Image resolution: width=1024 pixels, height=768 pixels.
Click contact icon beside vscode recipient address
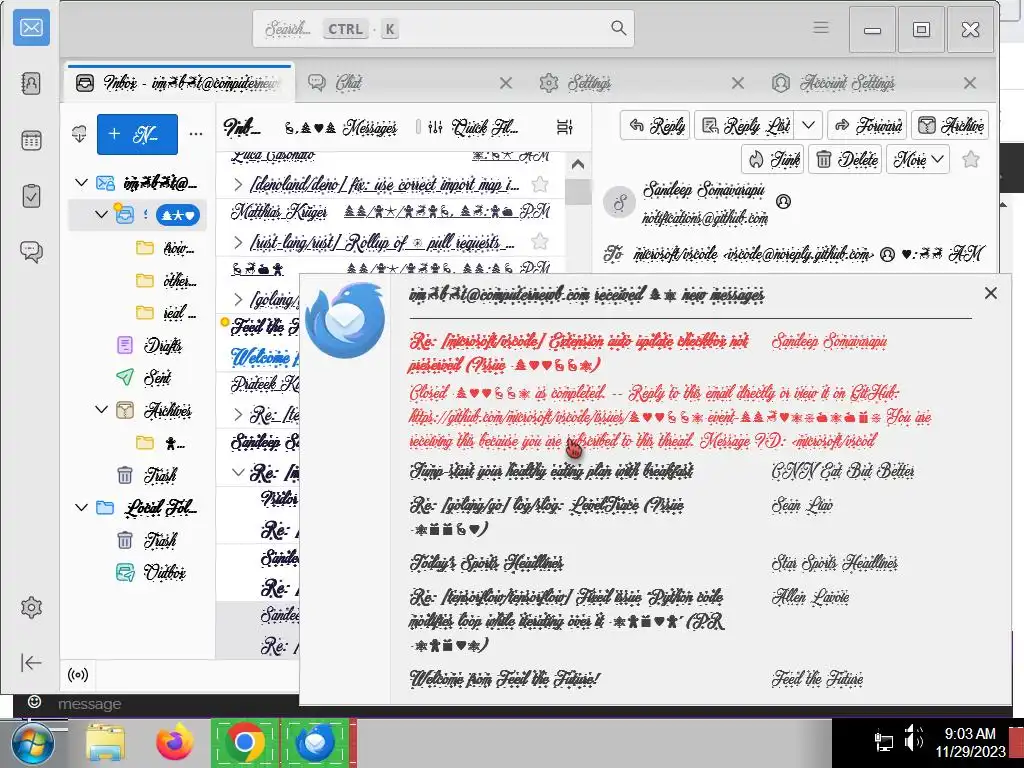pos(887,254)
